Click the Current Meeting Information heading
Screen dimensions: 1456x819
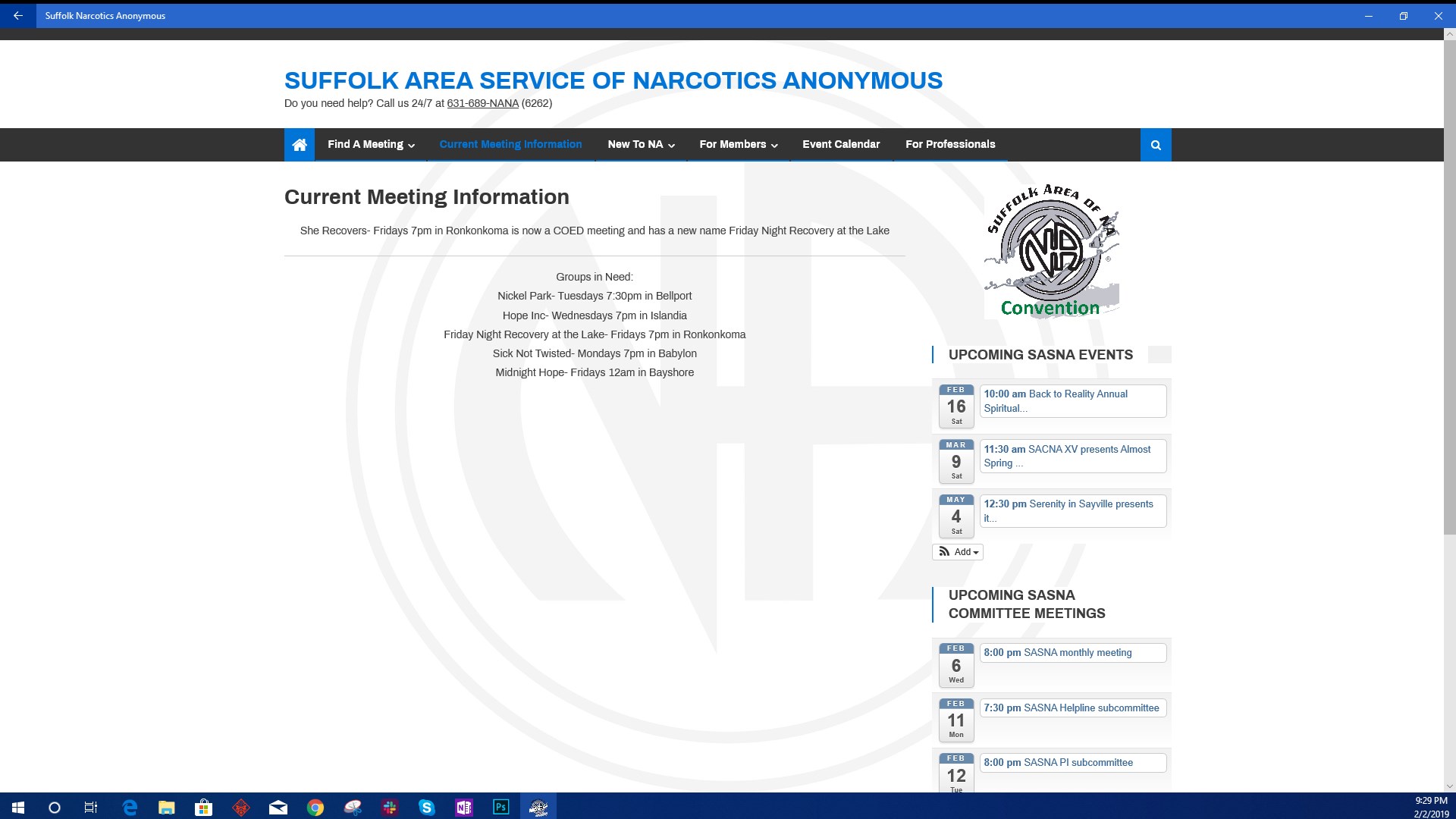coord(427,197)
